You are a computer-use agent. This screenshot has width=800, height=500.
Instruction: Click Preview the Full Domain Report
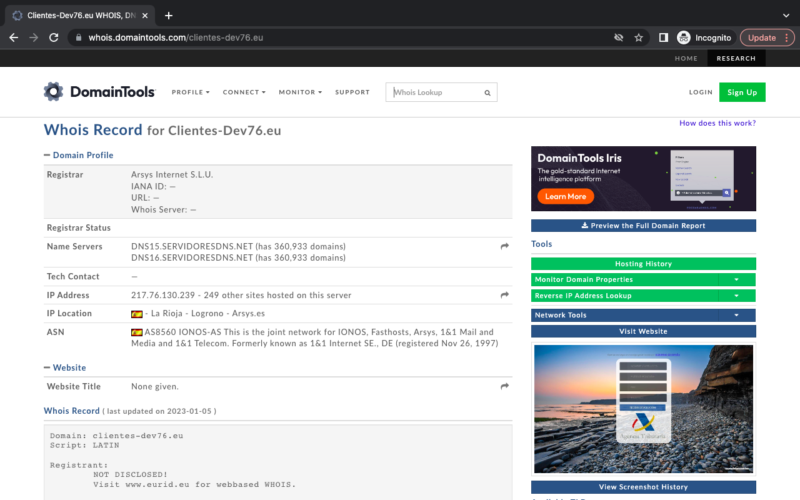pyautogui.click(x=643, y=226)
